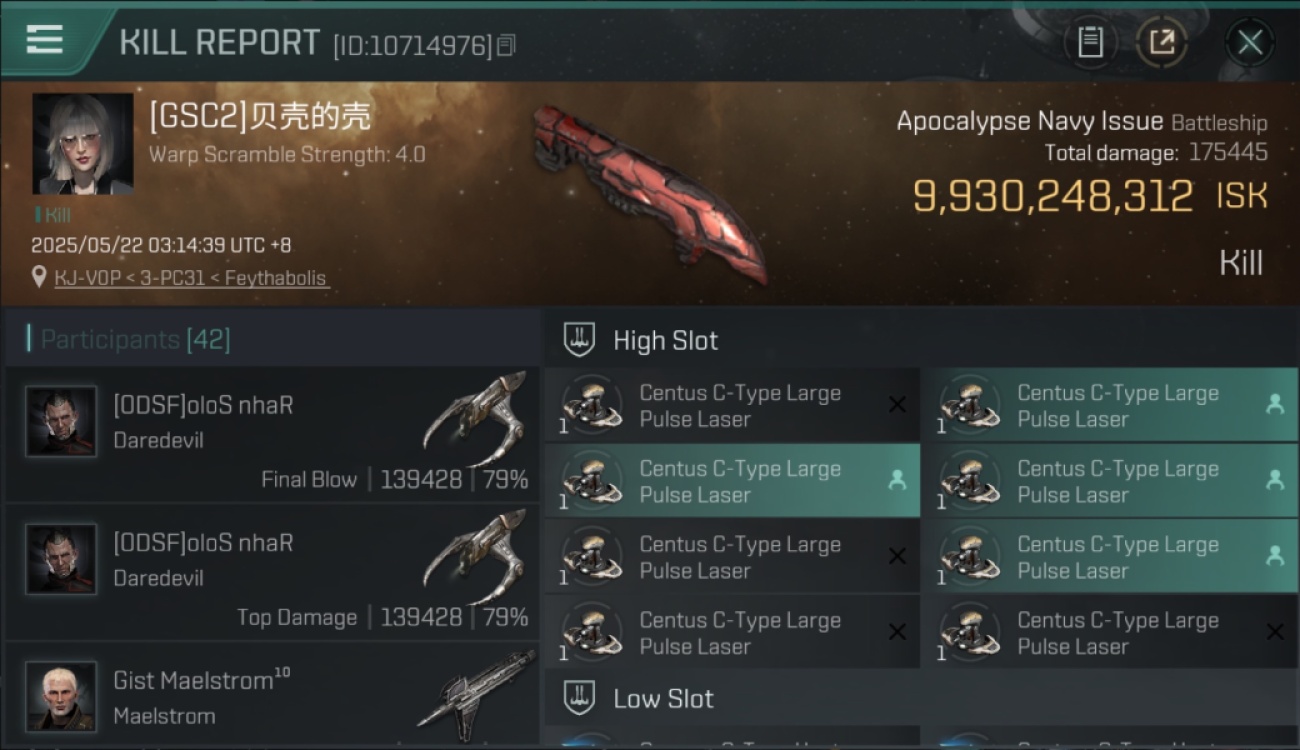This screenshot has height=750, width=1300.
Task: Open the Gist Maelstrom participant entry
Action: [x=272, y=695]
